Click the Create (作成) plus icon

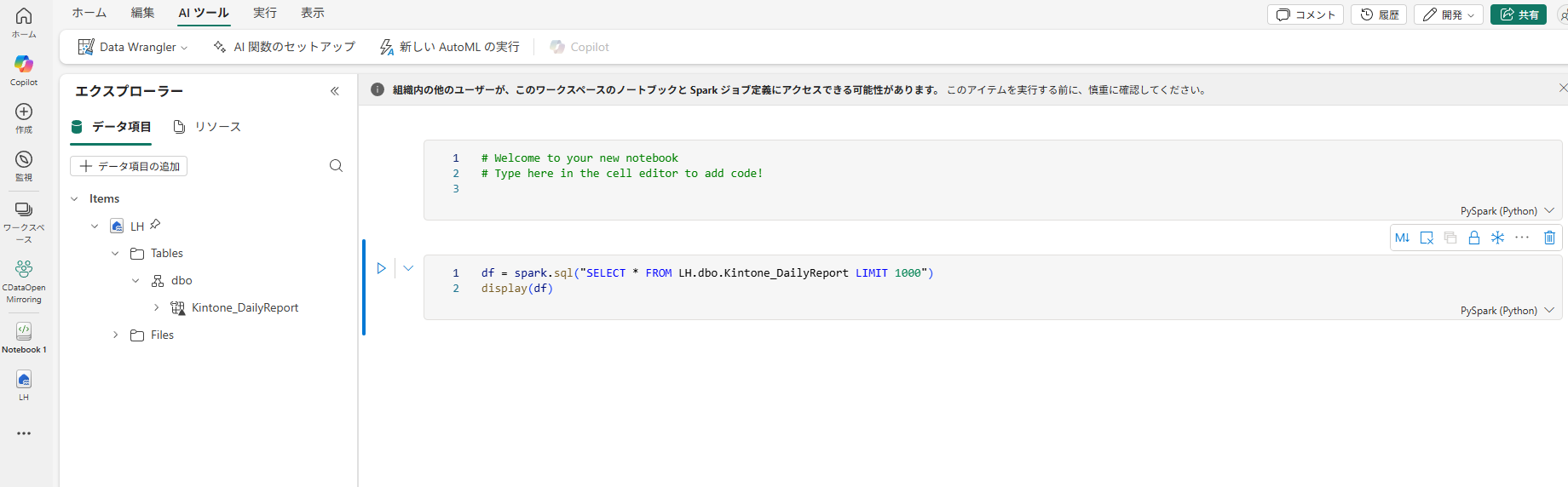click(24, 117)
